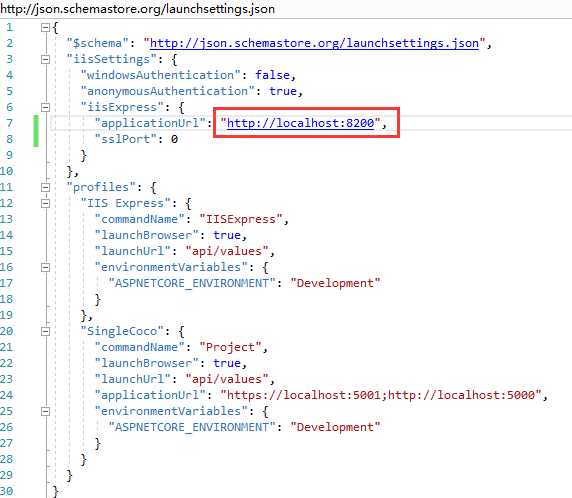Collapse environmentVariables fold marker on line 25
The width and height of the screenshot is (572, 498).
point(45,411)
